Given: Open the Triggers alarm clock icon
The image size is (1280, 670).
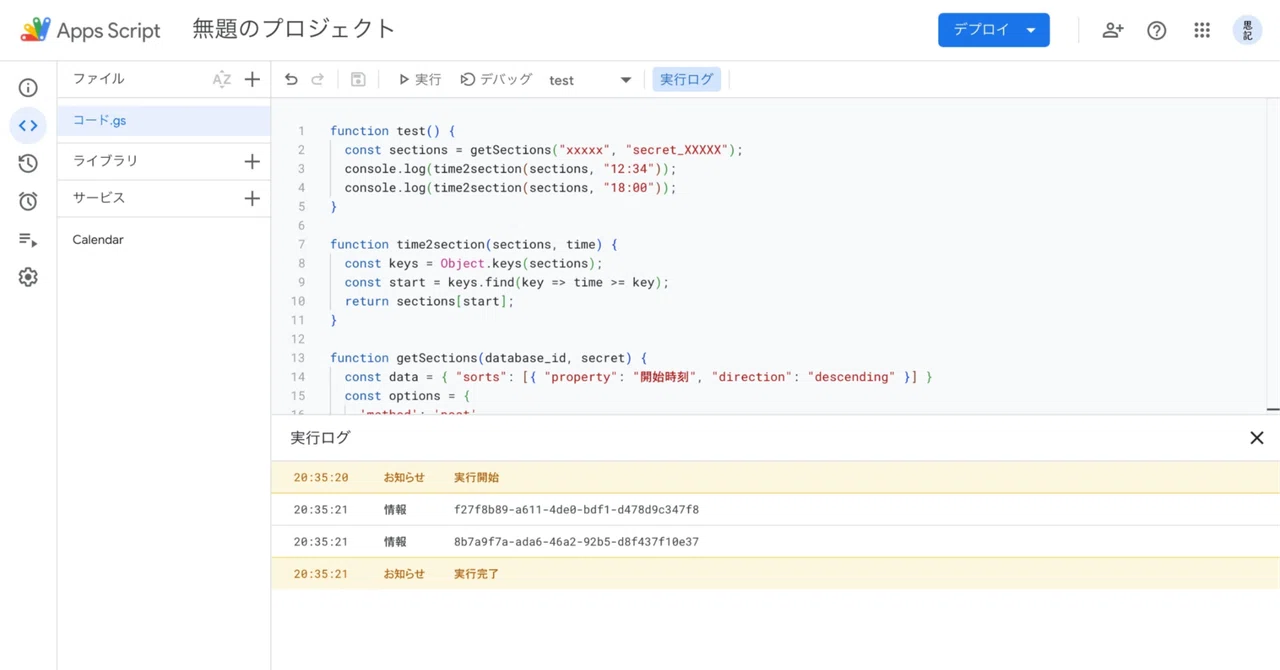Looking at the screenshot, I should (28, 201).
